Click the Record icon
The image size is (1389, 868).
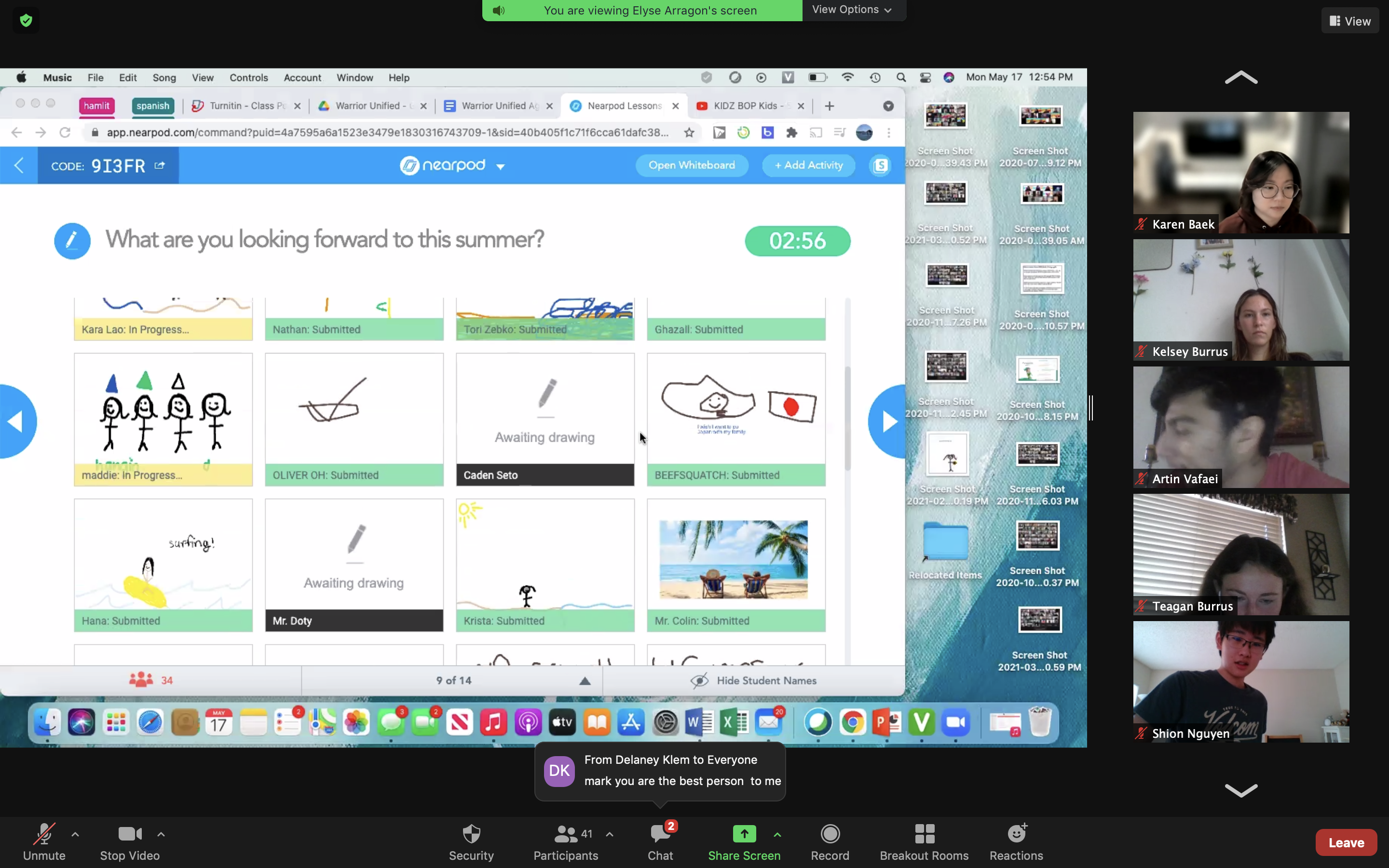point(830,834)
